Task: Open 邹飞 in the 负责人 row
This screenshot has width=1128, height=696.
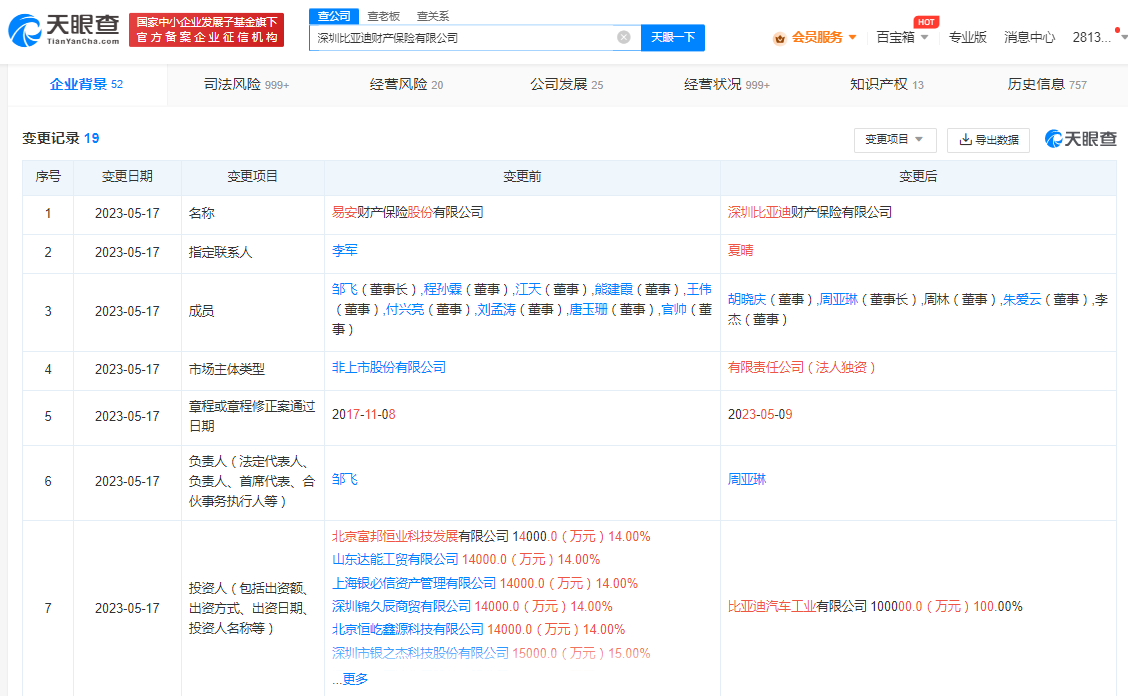Action: 345,479
